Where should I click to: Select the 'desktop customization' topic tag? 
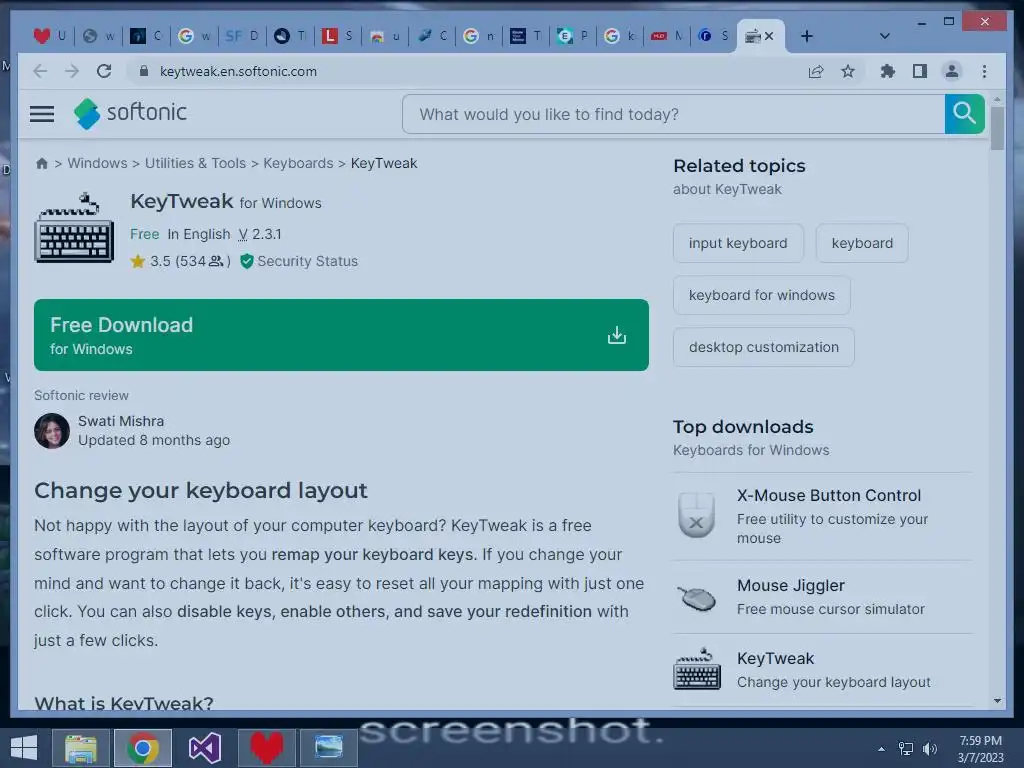(x=763, y=347)
